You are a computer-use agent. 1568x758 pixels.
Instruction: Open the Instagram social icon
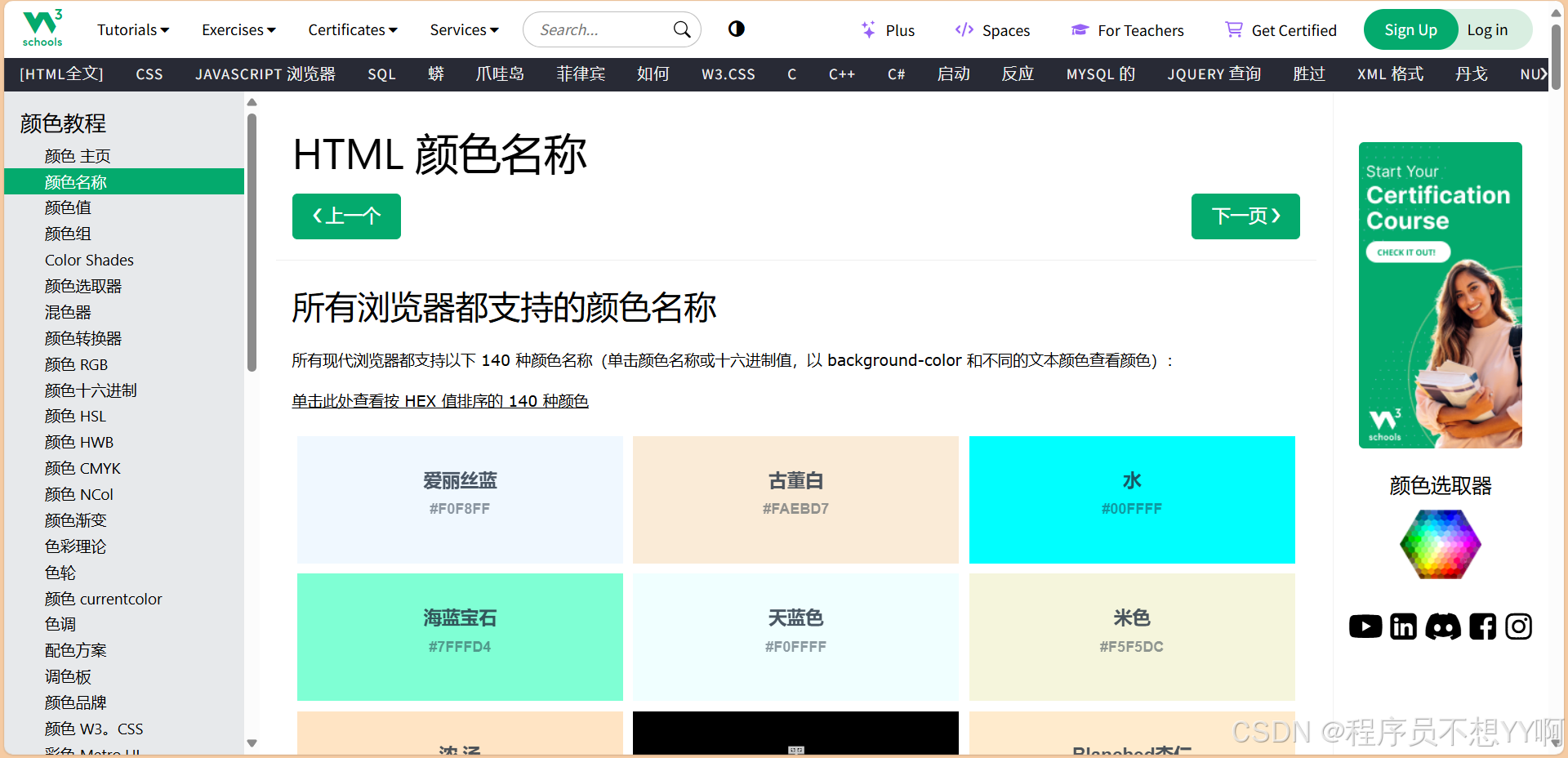pyautogui.click(x=1518, y=626)
